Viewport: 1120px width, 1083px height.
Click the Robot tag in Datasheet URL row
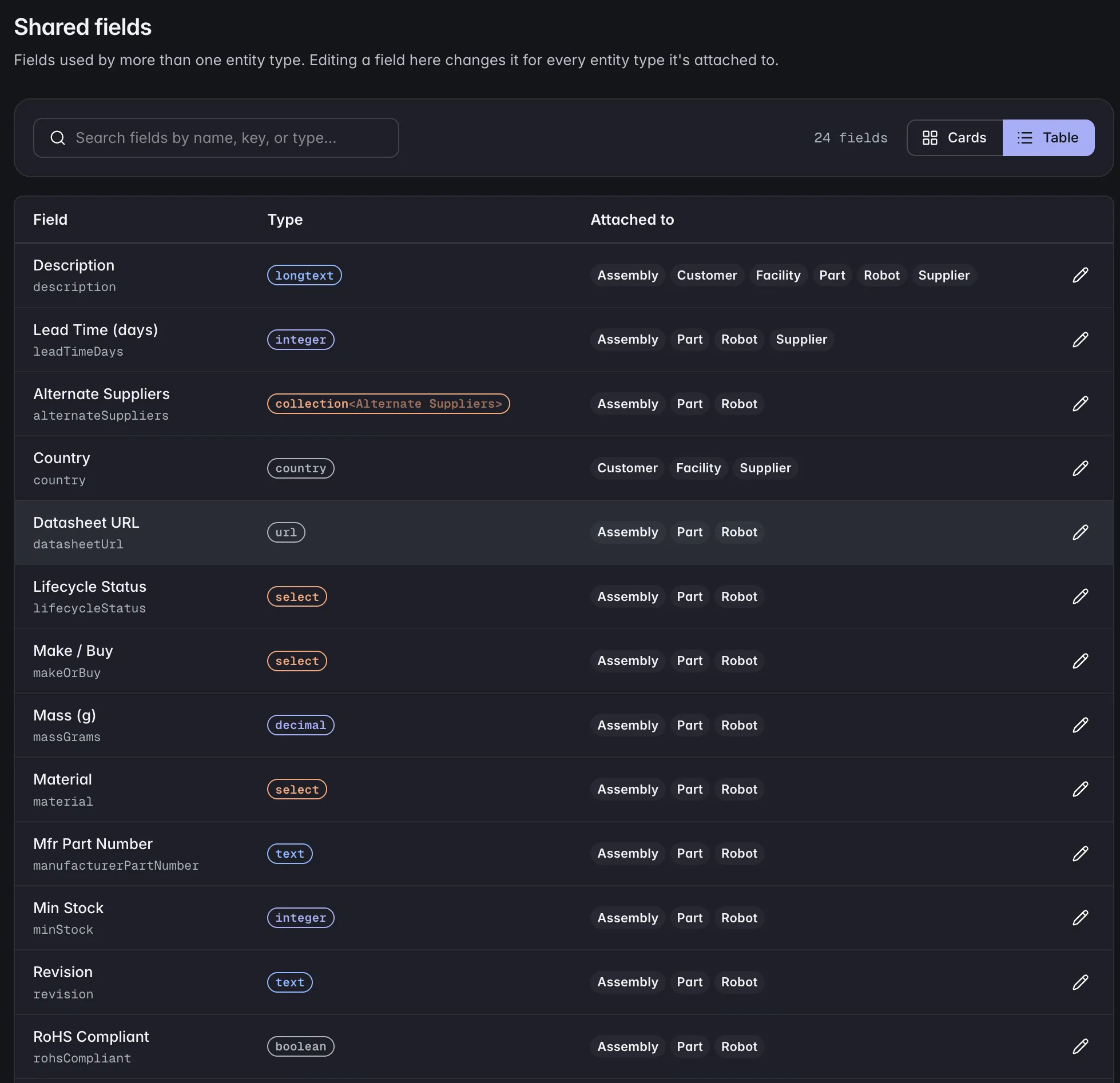(739, 532)
